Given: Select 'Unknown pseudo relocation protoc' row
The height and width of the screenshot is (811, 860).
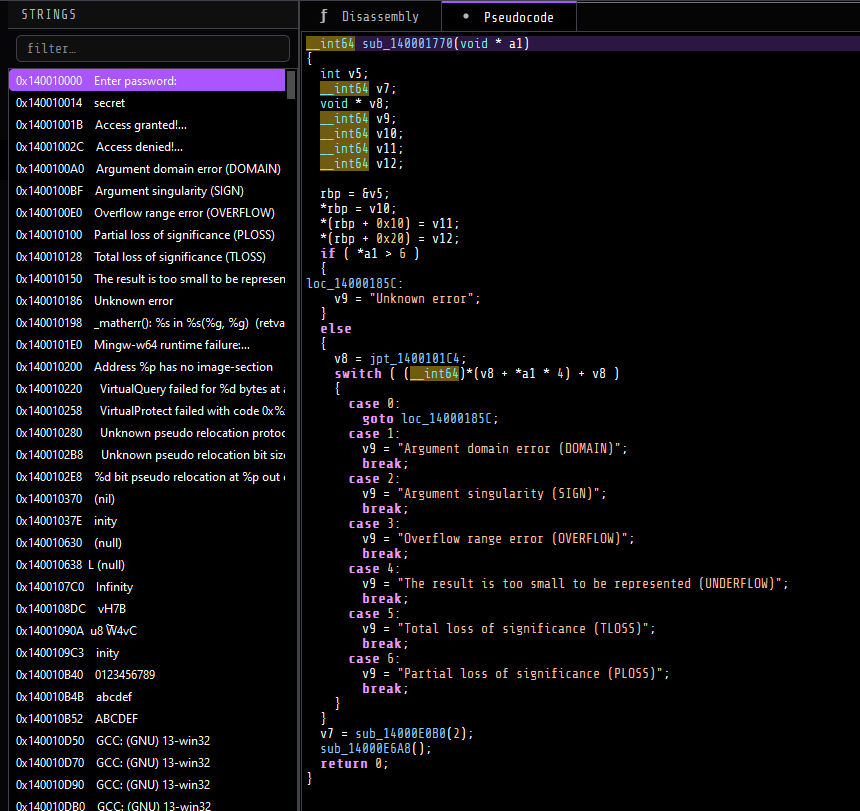Looking at the screenshot, I should (147, 433).
